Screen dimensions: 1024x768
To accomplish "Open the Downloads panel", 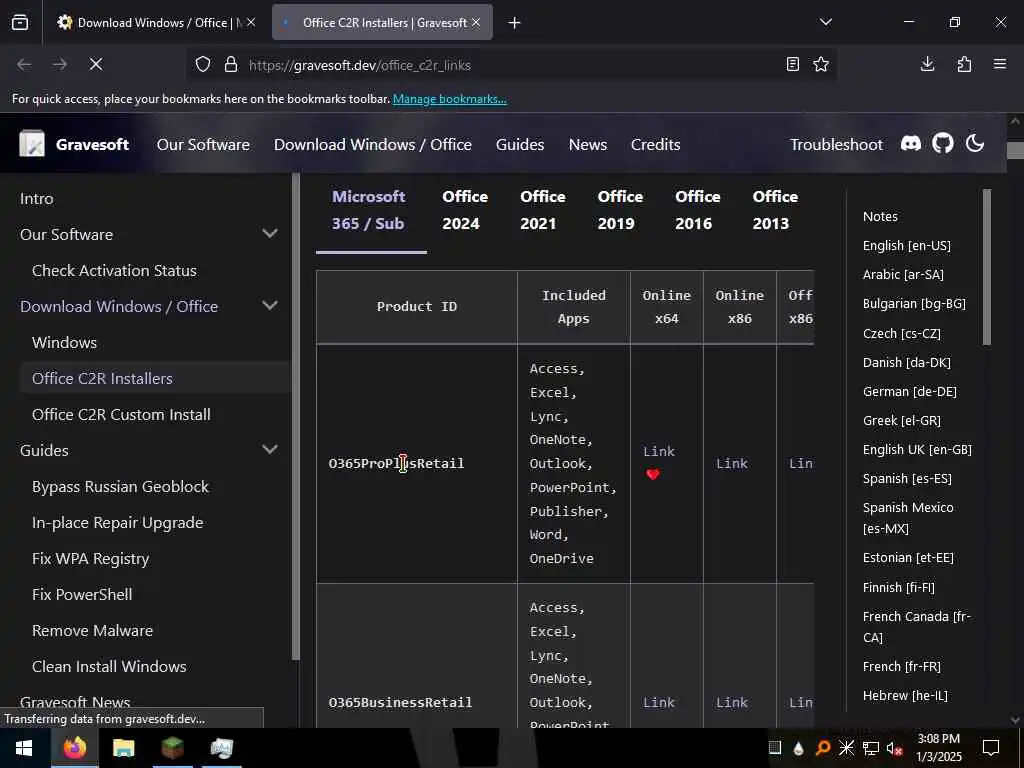I will click(x=927, y=64).
